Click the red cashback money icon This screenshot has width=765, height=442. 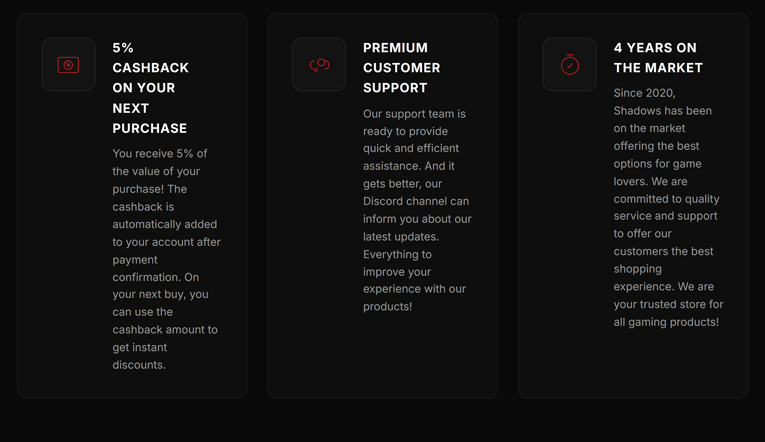click(x=68, y=65)
